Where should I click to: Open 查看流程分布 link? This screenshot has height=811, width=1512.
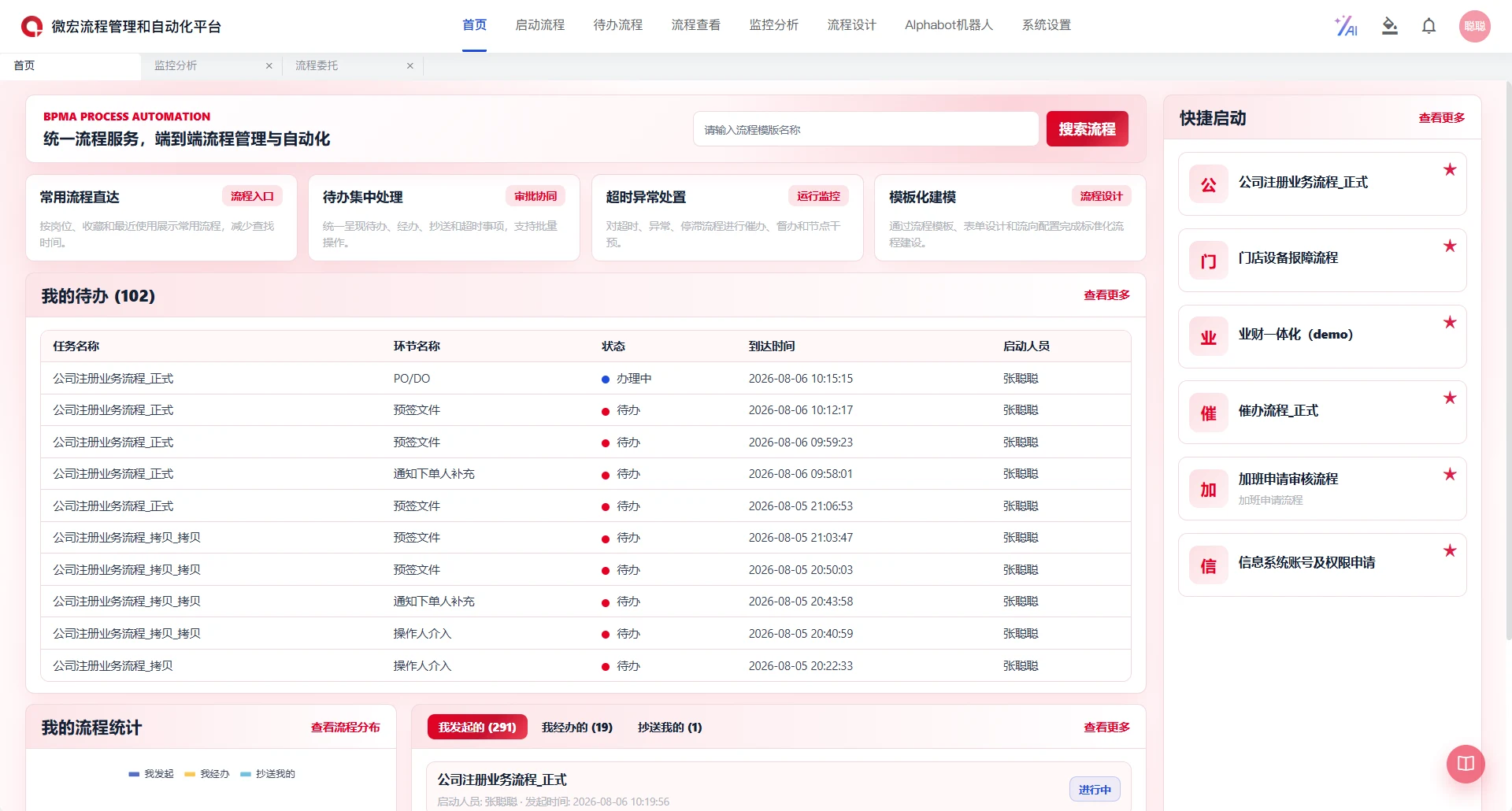pyautogui.click(x=345, y=728)
